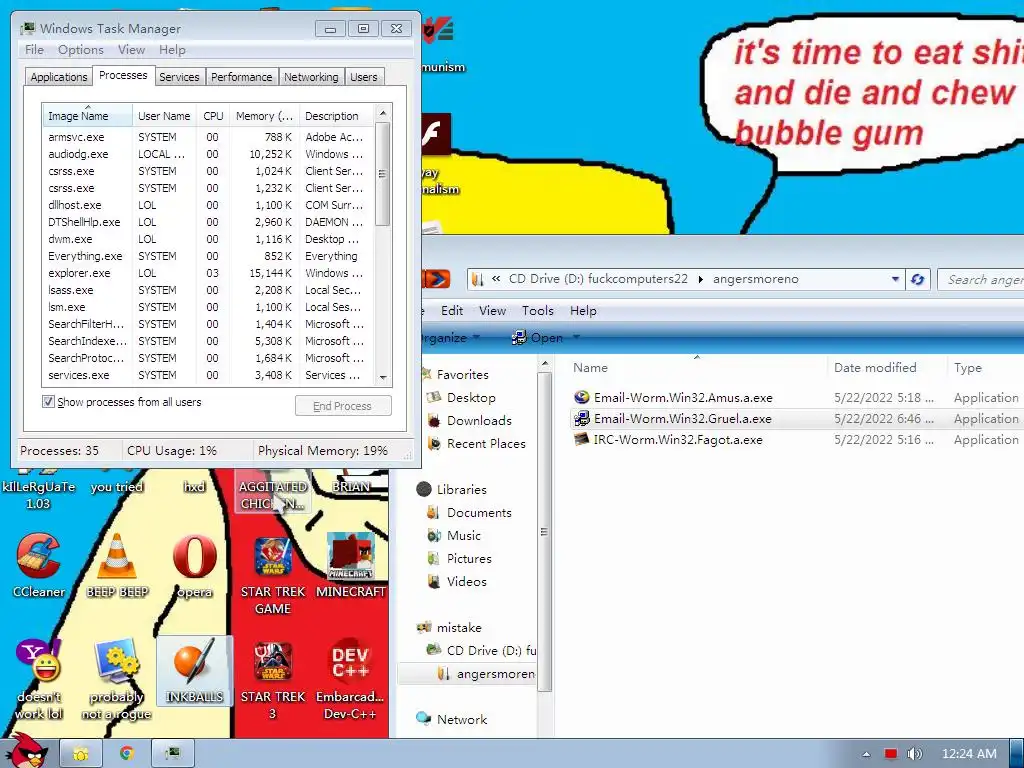The height and width of the screenshot is (768, 1024).
Task: Switch to the Users tab
Action: (x=363, y=77)
